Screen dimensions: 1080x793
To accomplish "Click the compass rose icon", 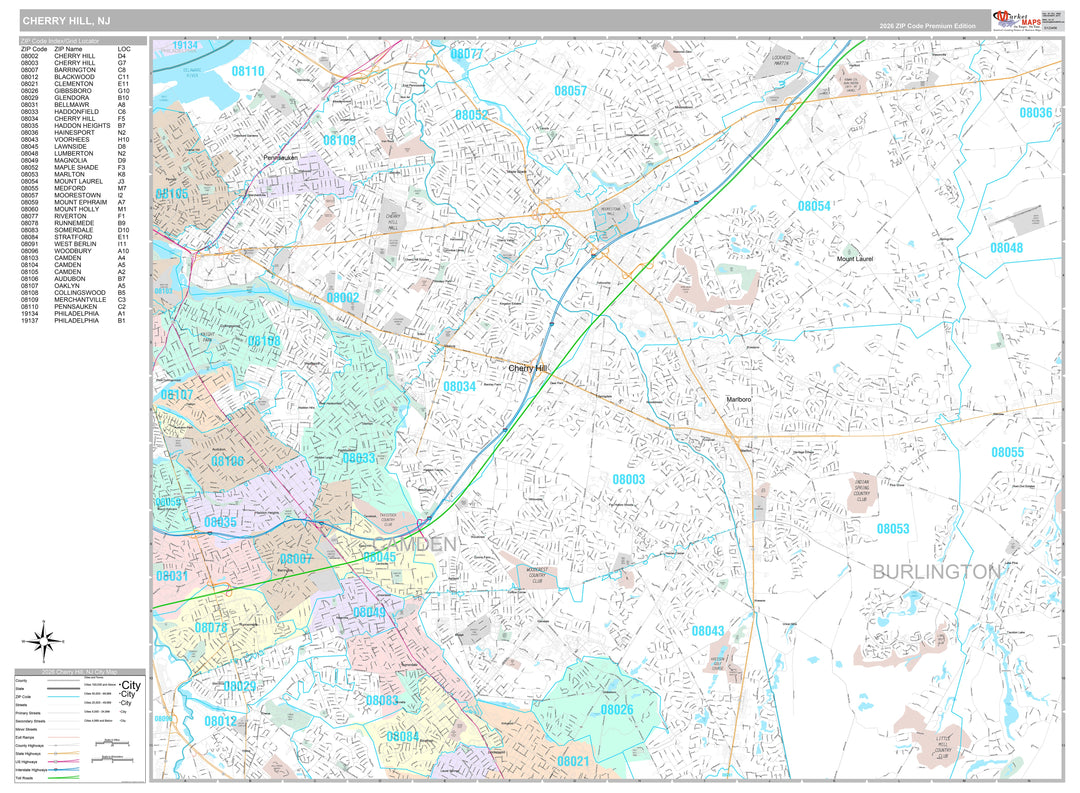I will 44,641.
